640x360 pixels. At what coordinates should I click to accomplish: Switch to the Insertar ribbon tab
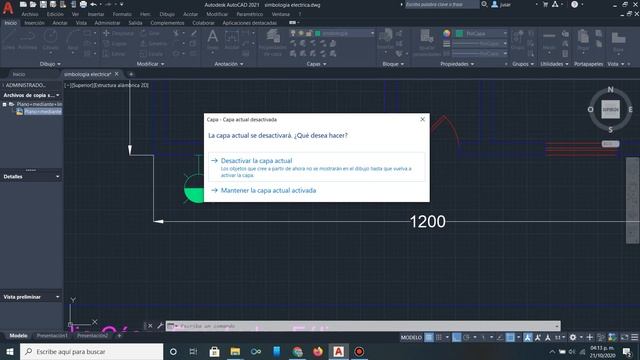click(34, 23)
